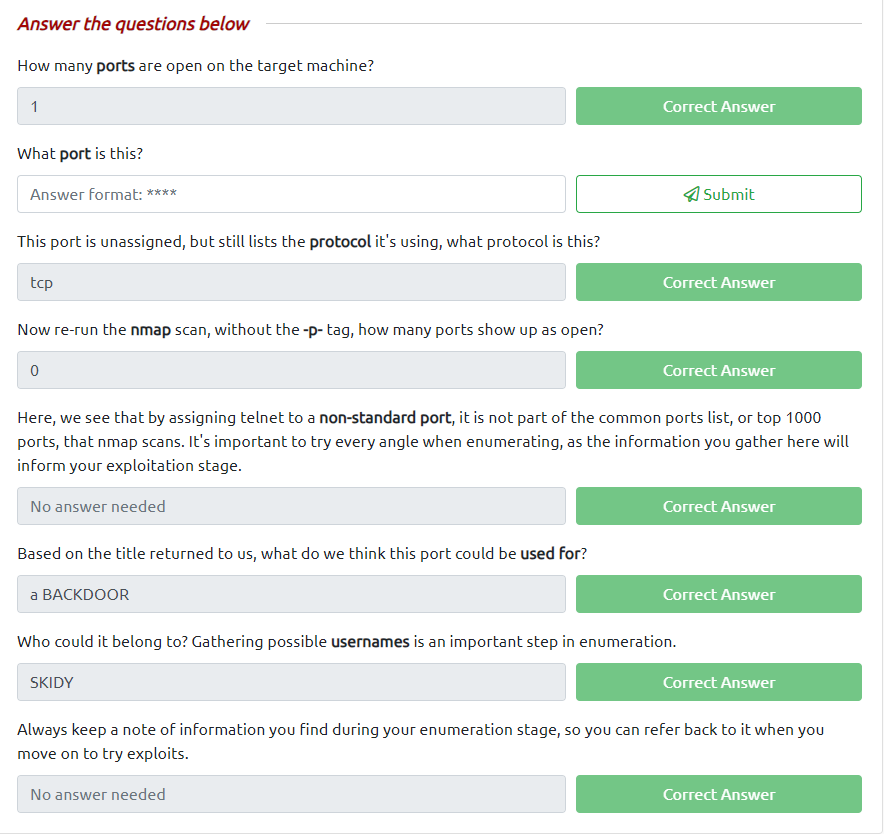Click Correct Answer beside 'SKIDY'
The width and height of the screenshot is (884, 834).
(x=718, y=682)
